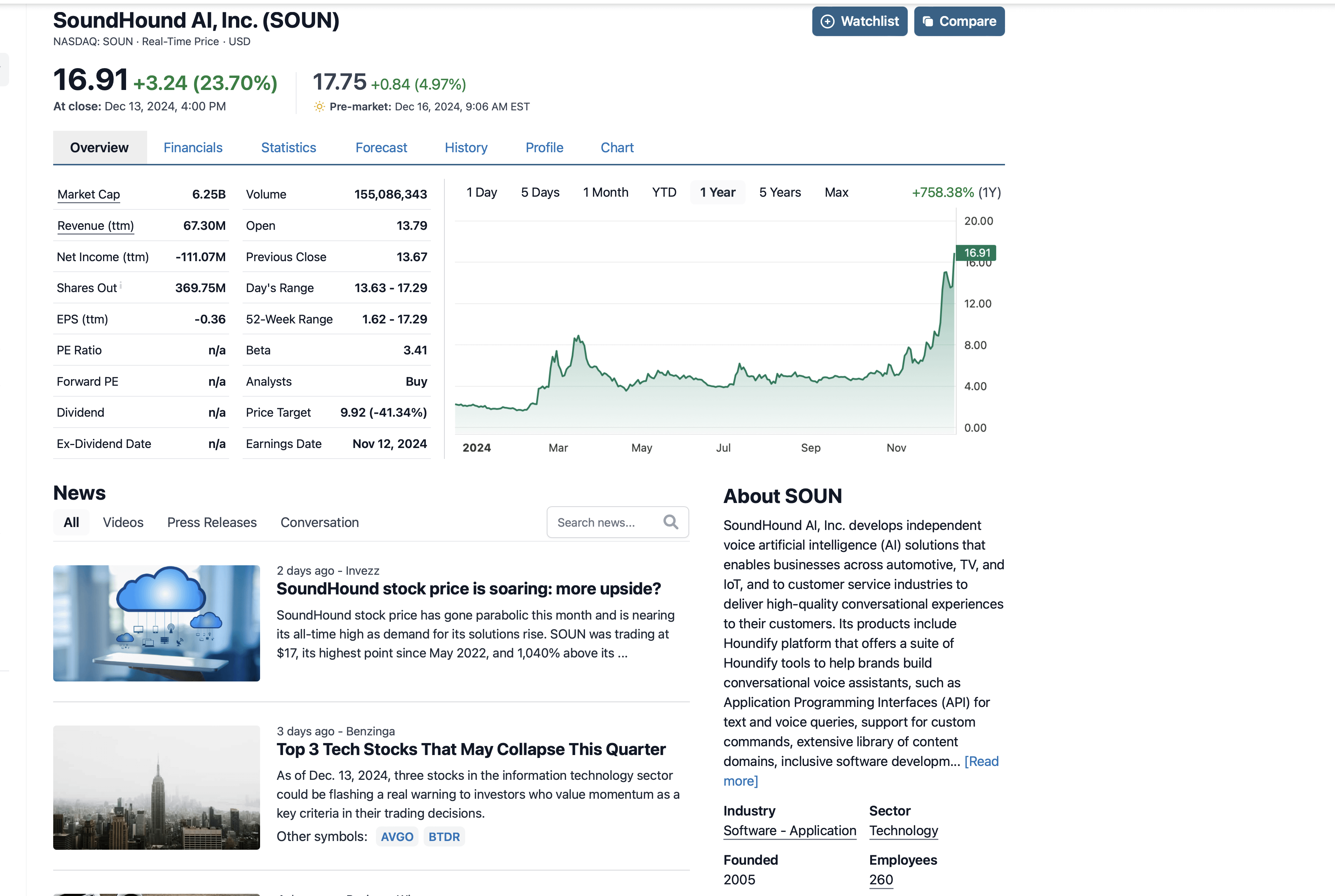Open the Chart tab
1335x896 pixels.
pyautogui.click(x=617, y=148)
